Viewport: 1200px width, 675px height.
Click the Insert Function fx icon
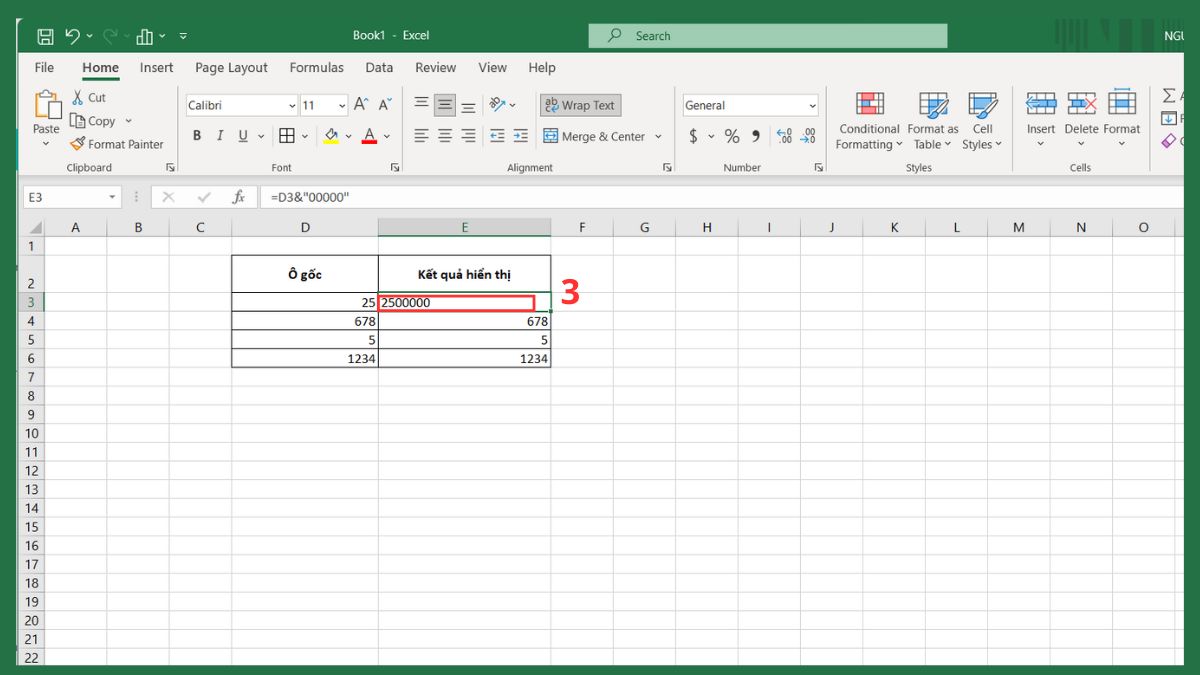238,197
